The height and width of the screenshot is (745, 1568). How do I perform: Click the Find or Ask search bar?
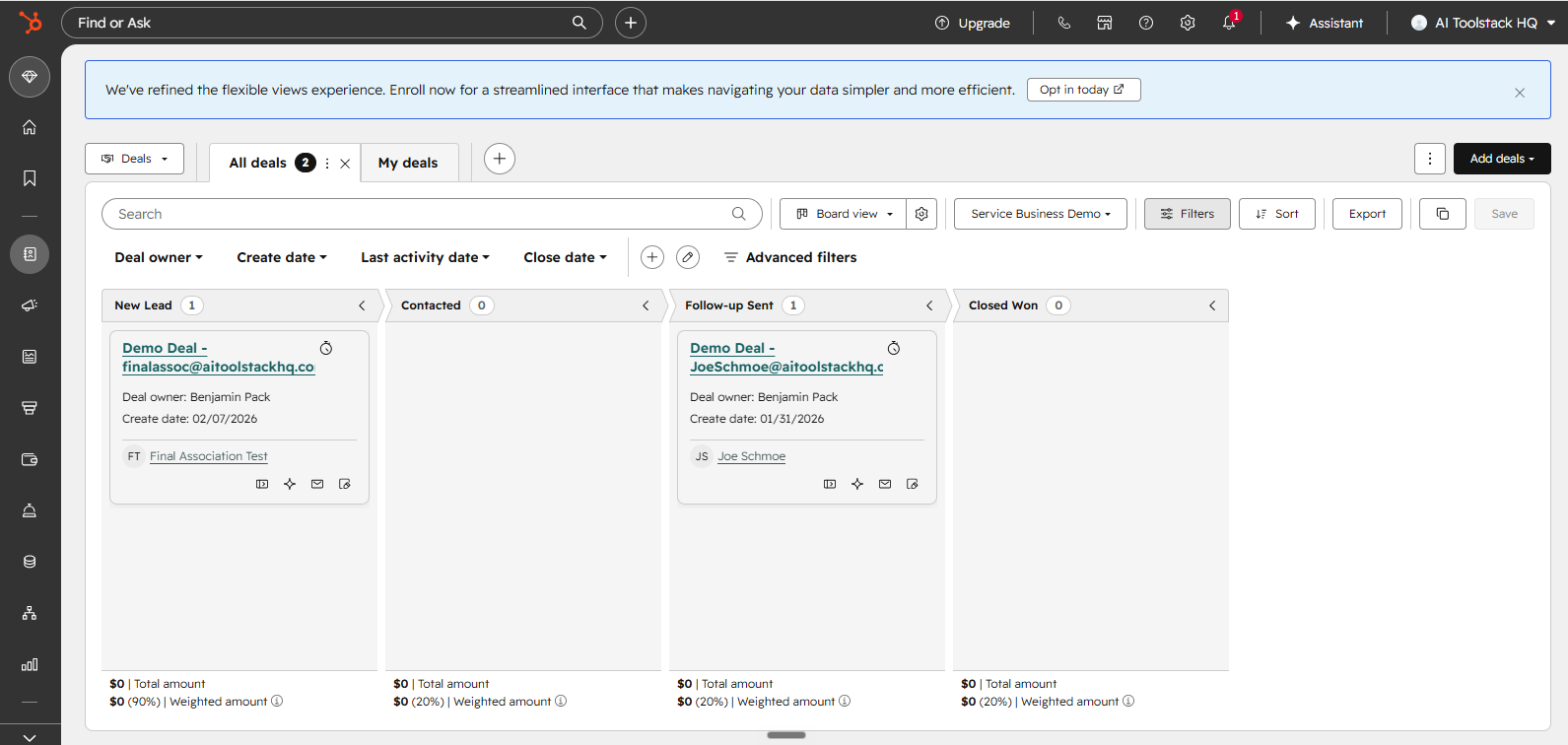pos(331,23)
